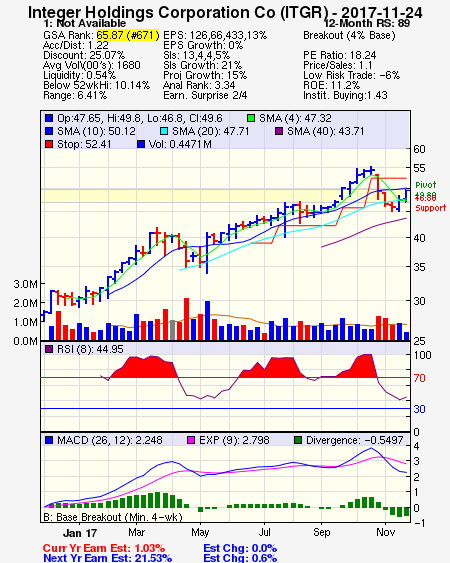Click the red Support label beside chart
Image resolution: width=450 pixels, height=563 pixels.
pyautogui.click(x=431, y=208)
